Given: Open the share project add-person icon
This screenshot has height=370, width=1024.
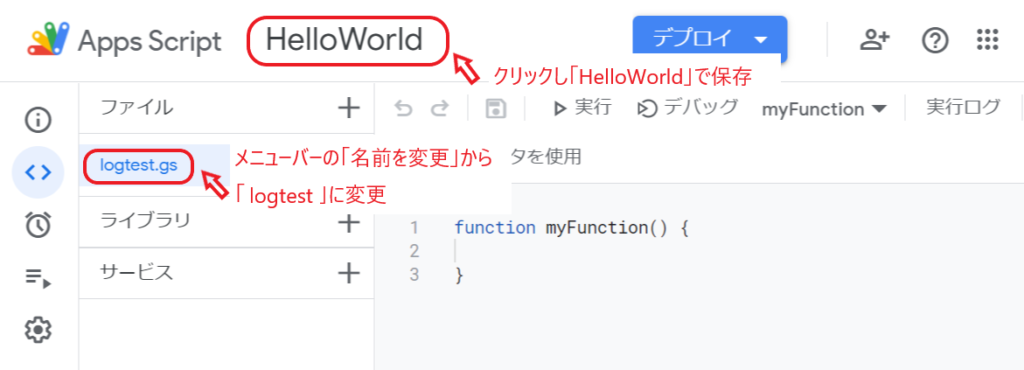Looking at the screenshot, I should click(874, 40).
